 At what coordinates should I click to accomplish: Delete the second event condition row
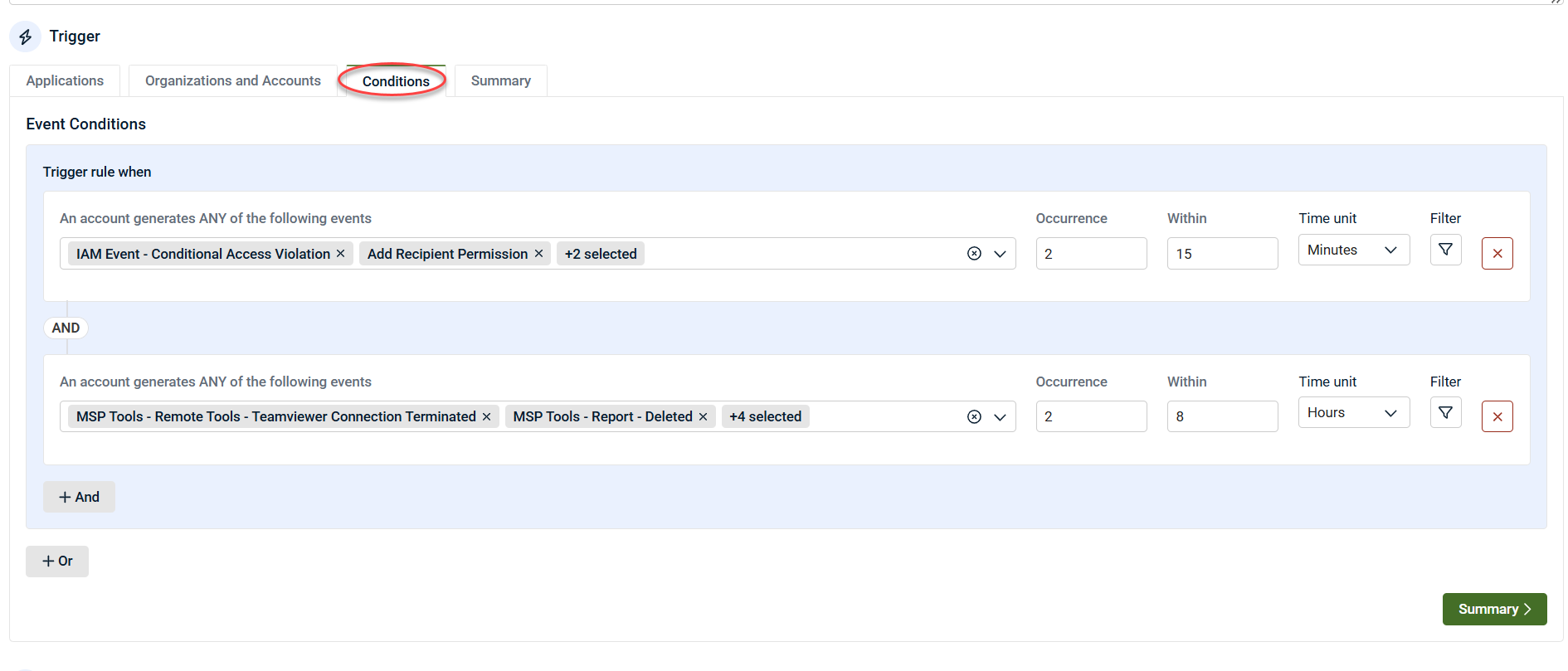pyautogui.click(x=1497, y=416)
